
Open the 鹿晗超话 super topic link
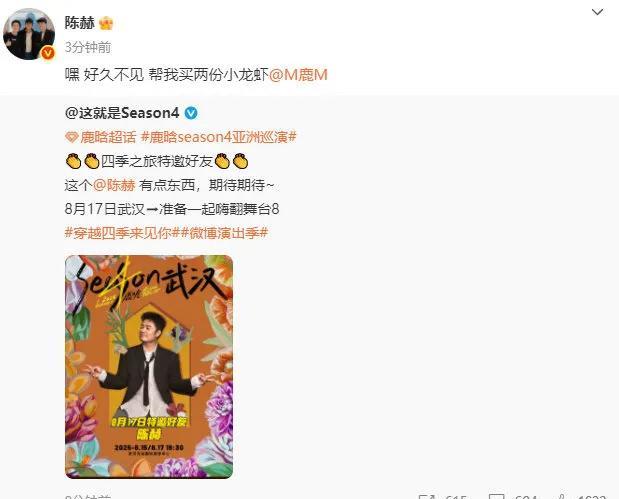coord(108,137)
